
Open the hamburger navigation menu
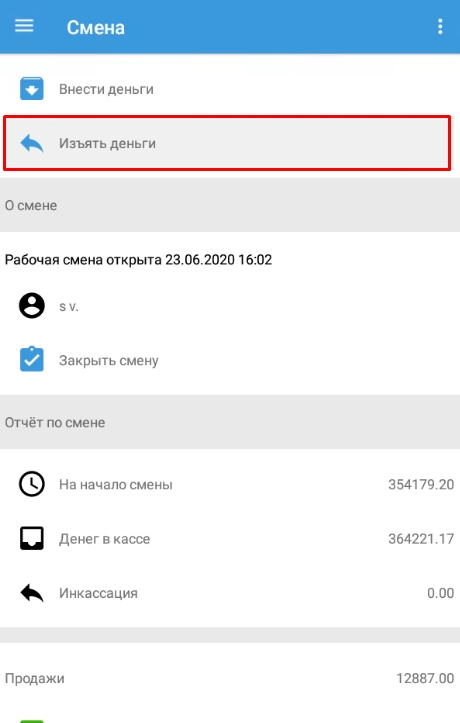[x=24, y=26]
